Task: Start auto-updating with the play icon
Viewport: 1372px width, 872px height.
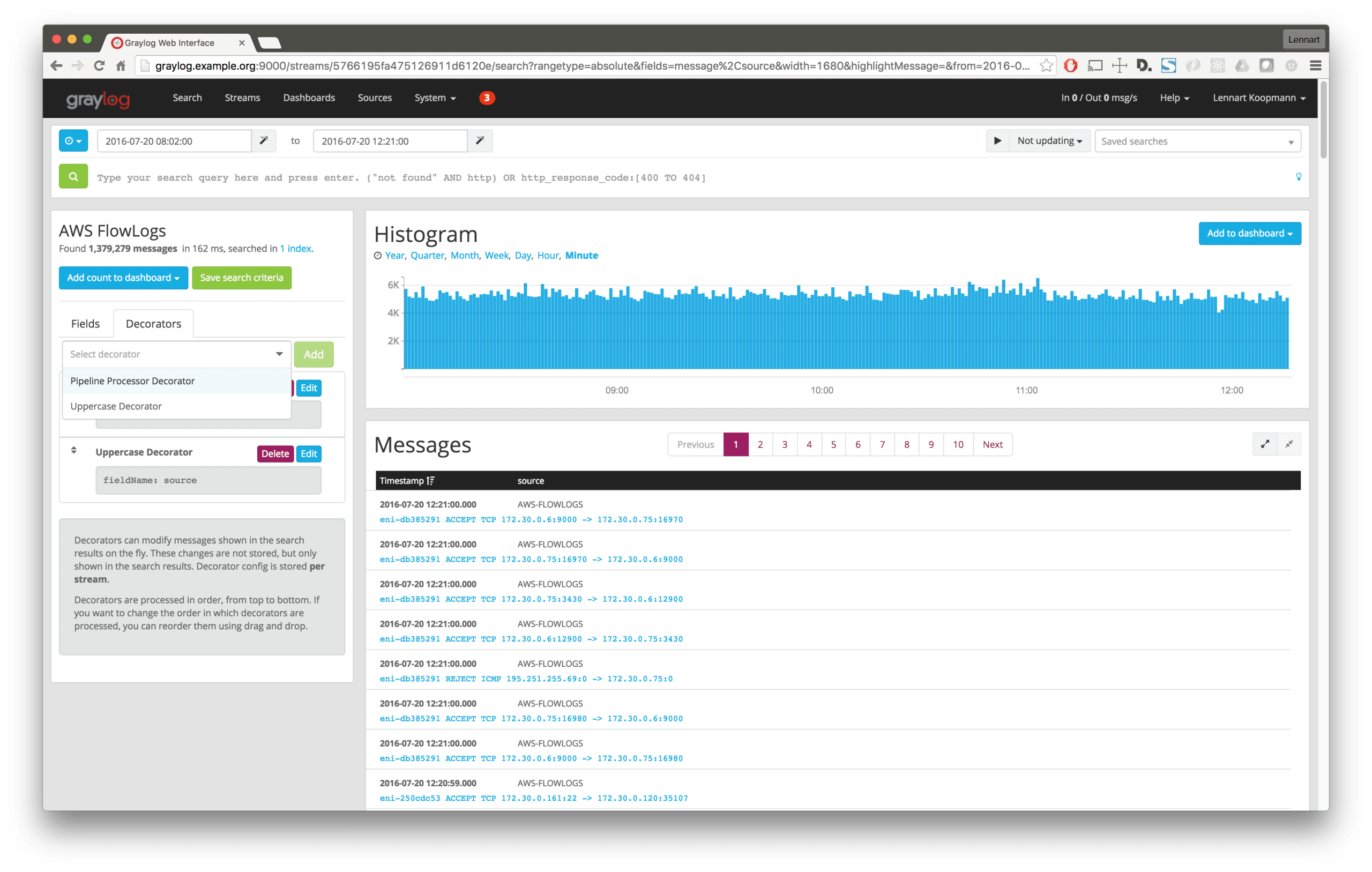Action: click(x=997, y=141)
